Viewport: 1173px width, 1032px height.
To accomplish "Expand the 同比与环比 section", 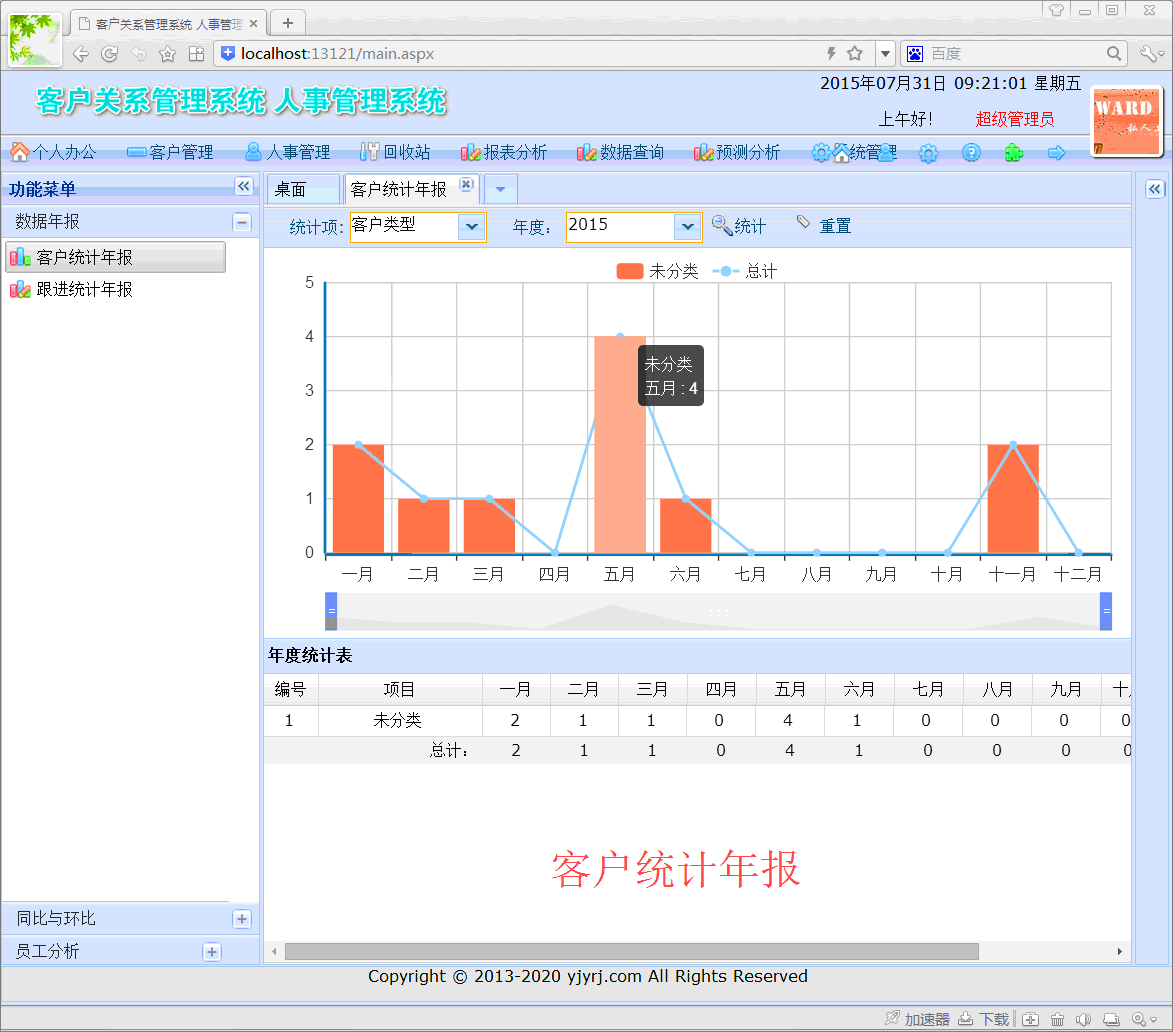I will [241, 919].
